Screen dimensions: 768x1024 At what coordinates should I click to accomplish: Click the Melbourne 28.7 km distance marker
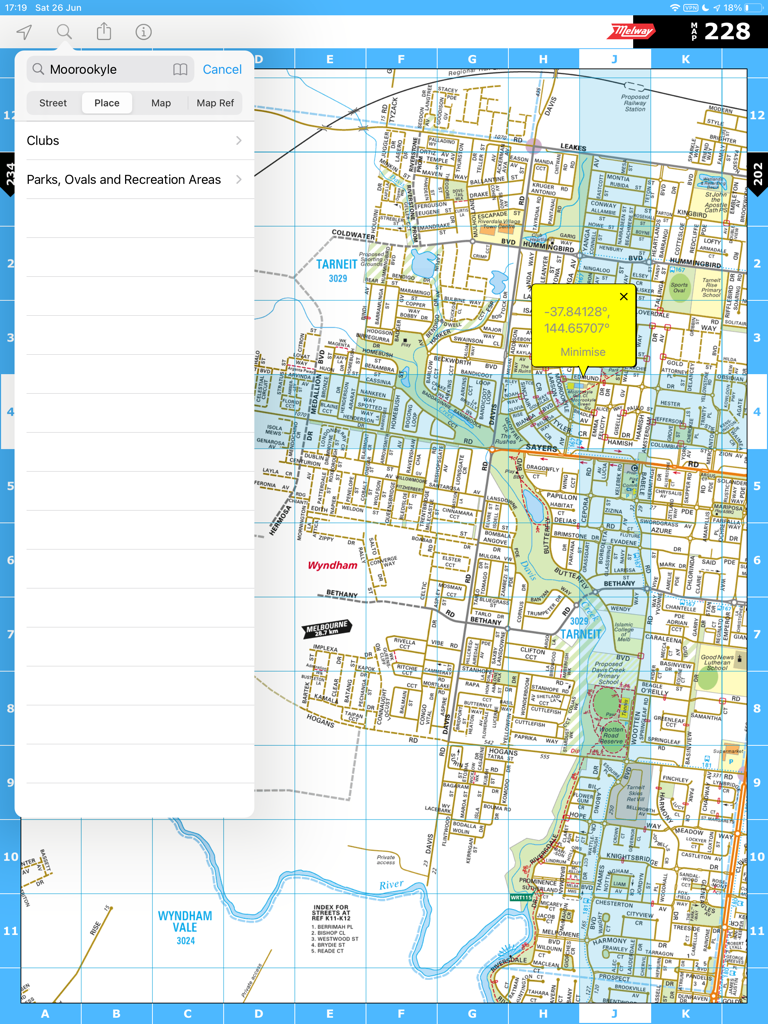click(327, 628)
